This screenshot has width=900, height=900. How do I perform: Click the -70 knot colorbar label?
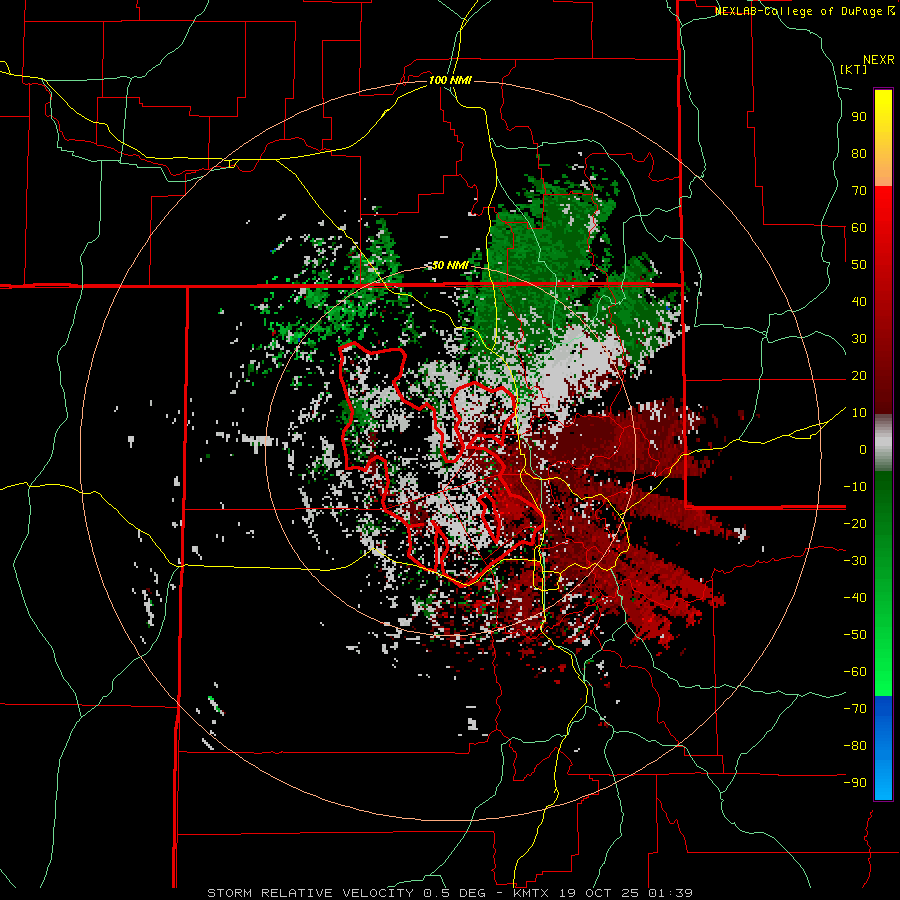855,709
